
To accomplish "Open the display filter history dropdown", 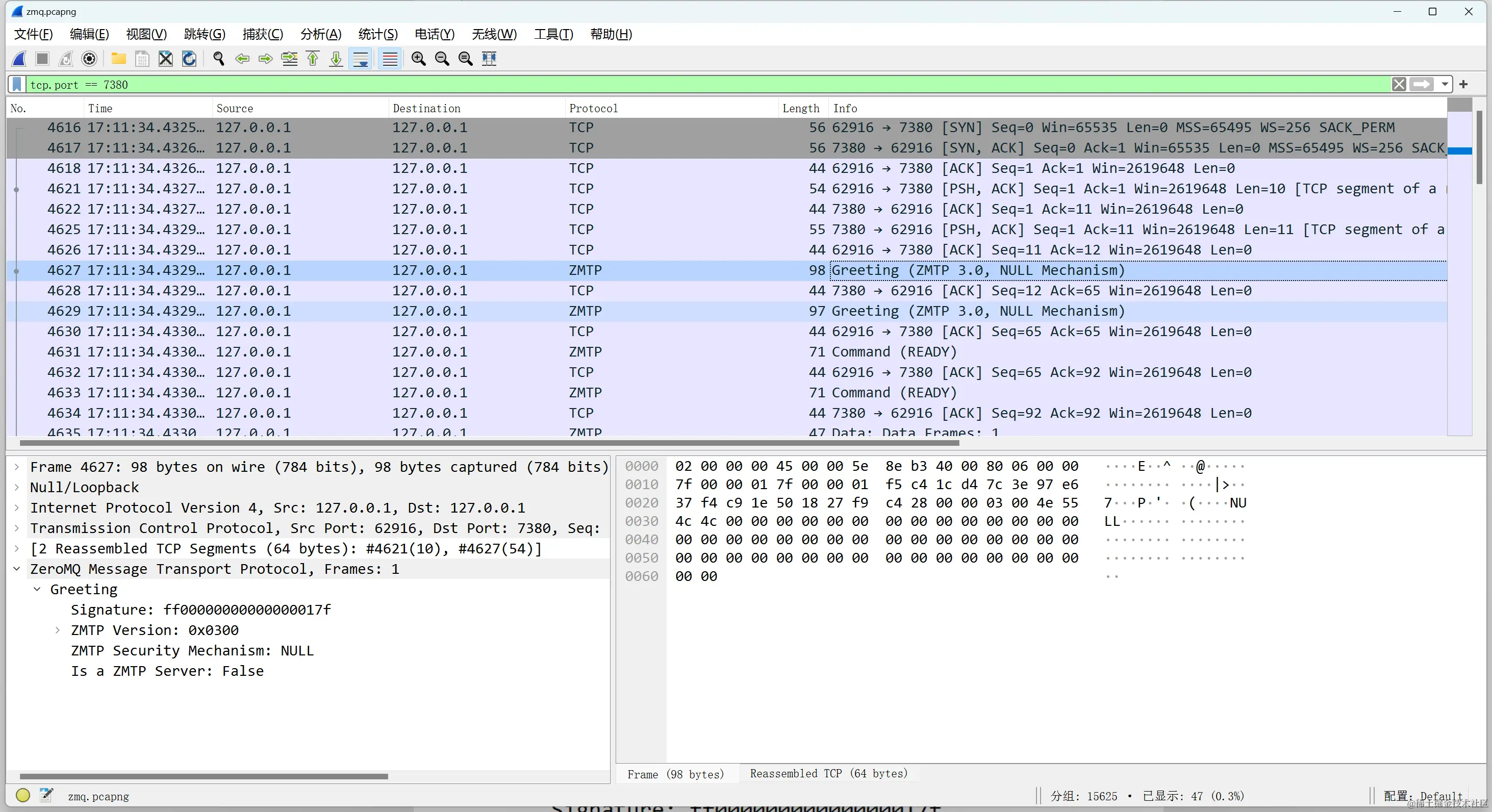I will pos(1444,85).
